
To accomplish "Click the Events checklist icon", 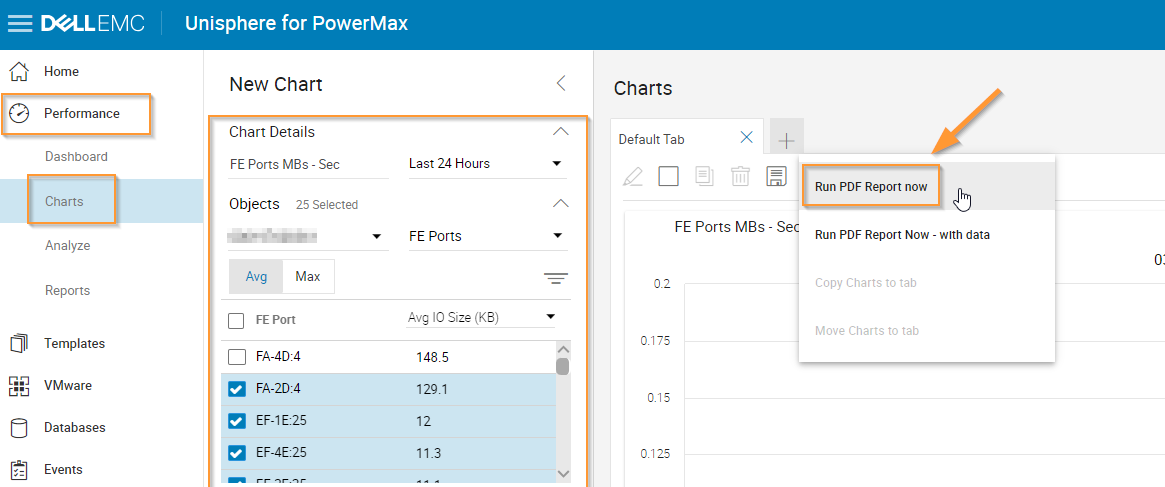I will [19, 470].
